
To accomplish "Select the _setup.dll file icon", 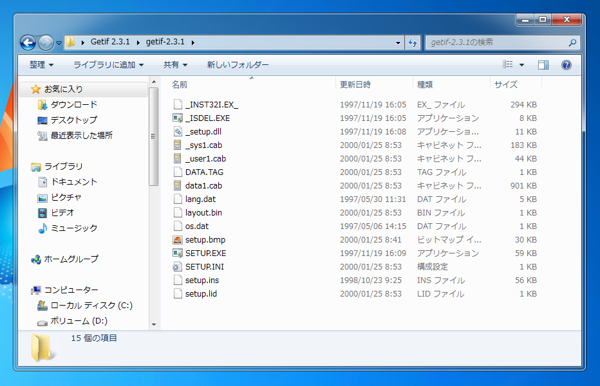I will click(x=178, y=132).
